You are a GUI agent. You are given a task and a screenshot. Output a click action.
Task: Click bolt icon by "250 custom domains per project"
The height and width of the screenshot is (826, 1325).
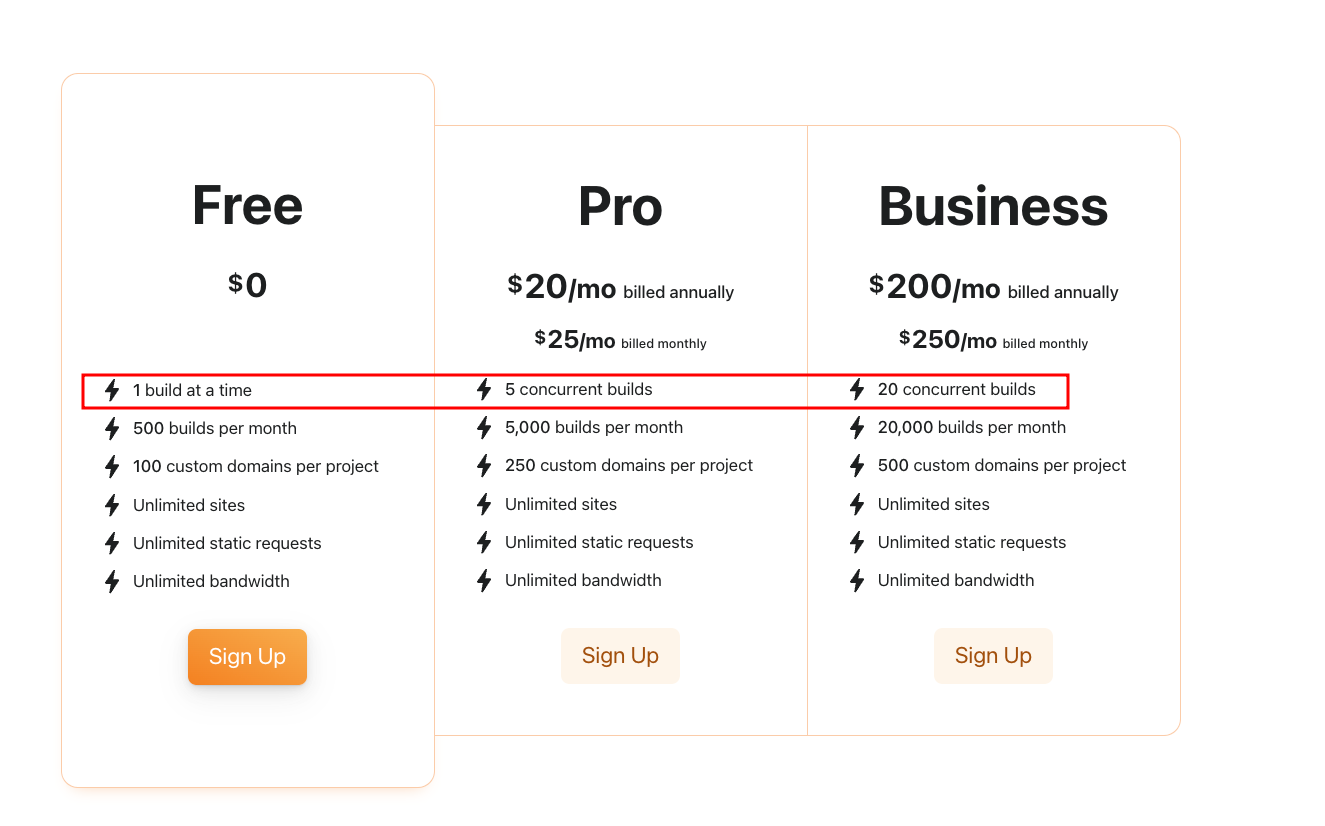click(484, 466)
